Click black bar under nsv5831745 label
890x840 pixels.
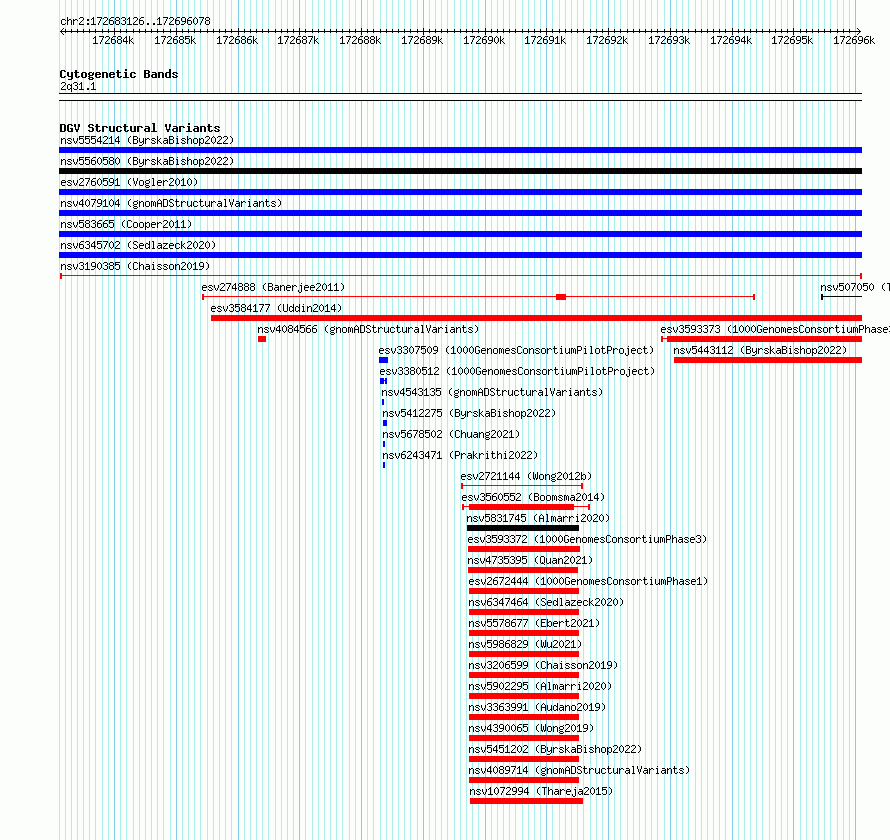(523, 528)
